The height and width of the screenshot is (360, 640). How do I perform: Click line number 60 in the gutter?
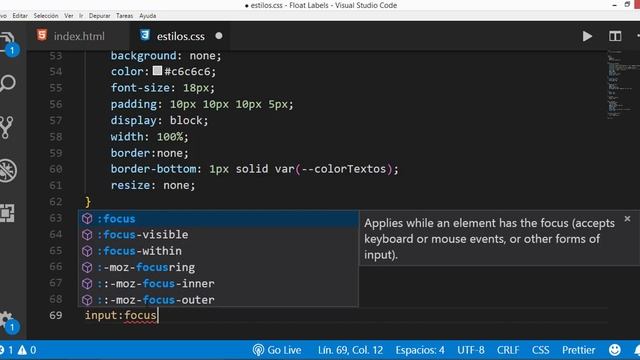point(56,169)
